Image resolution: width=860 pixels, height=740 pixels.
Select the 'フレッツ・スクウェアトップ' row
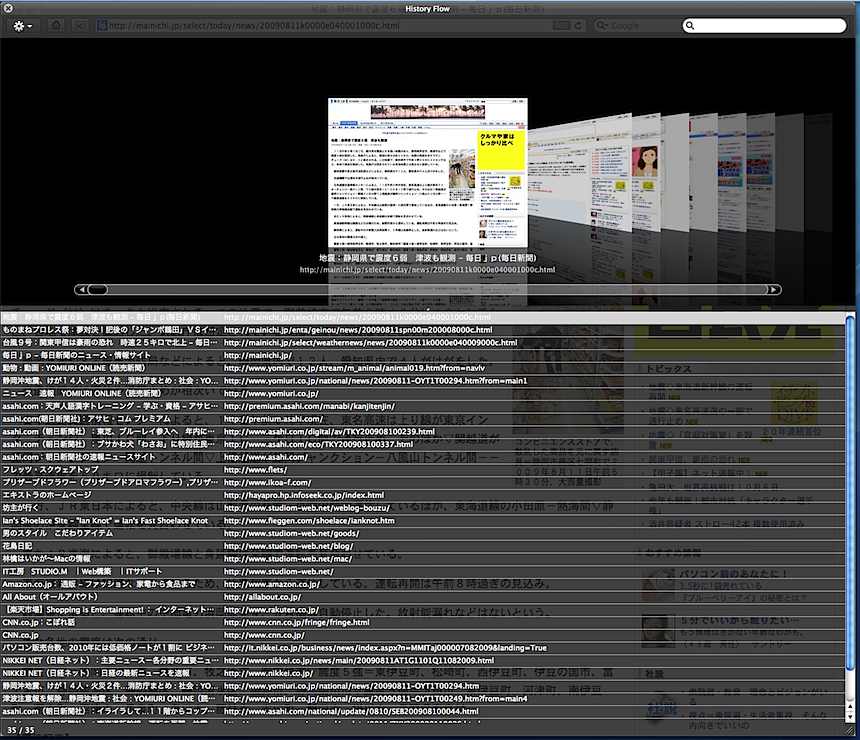coord(422,470)
